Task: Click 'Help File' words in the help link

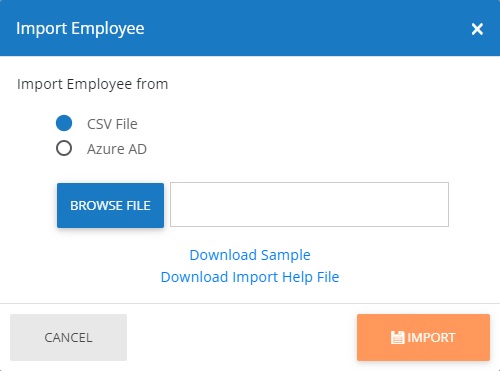Action: click(310, 277)
